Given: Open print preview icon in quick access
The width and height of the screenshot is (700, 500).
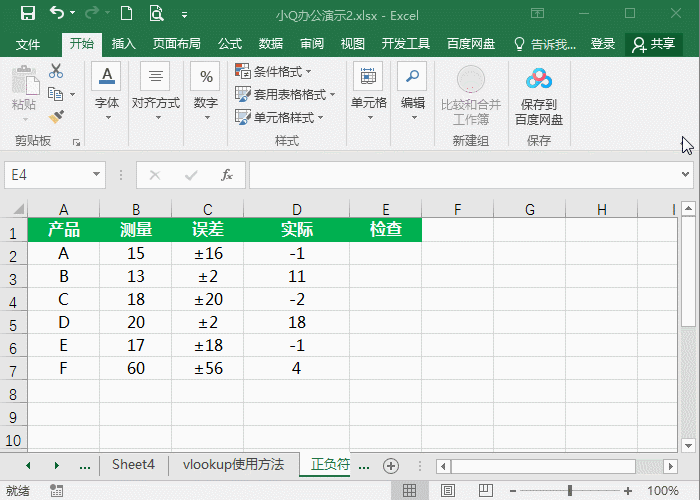Looking at the screenshot, I should pos(156,13).
